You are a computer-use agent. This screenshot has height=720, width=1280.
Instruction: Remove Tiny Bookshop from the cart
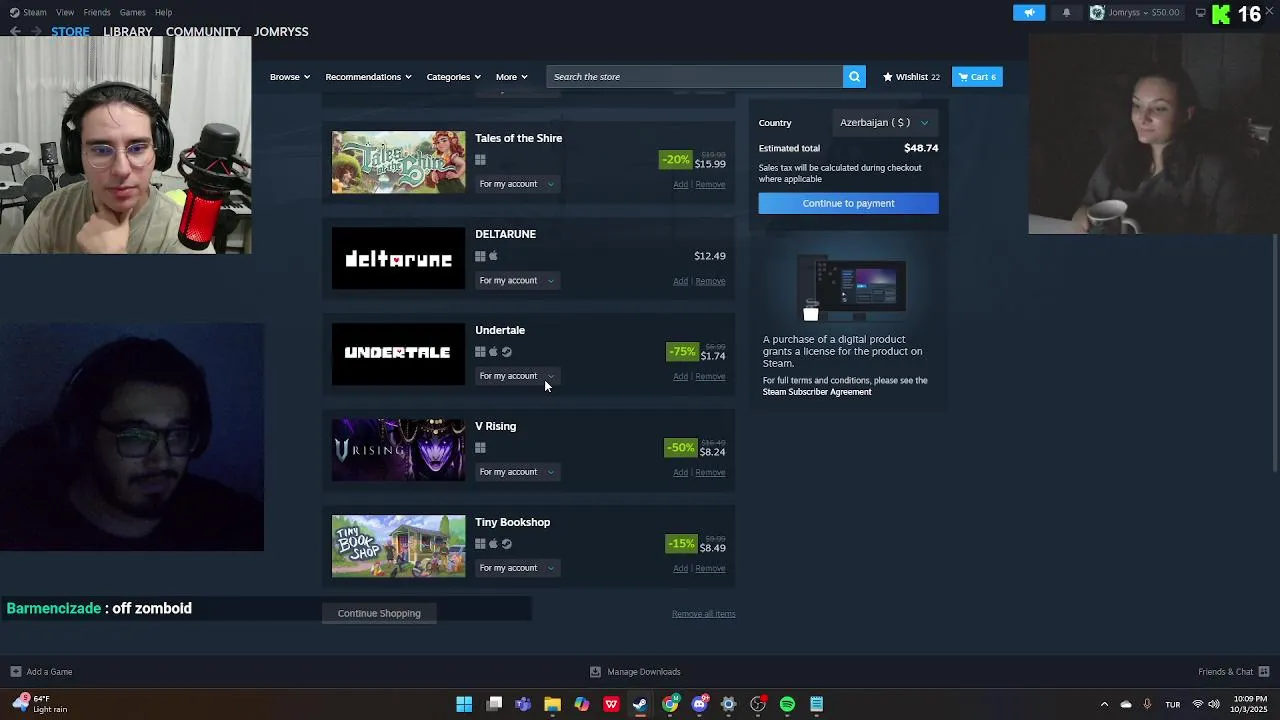710,569
